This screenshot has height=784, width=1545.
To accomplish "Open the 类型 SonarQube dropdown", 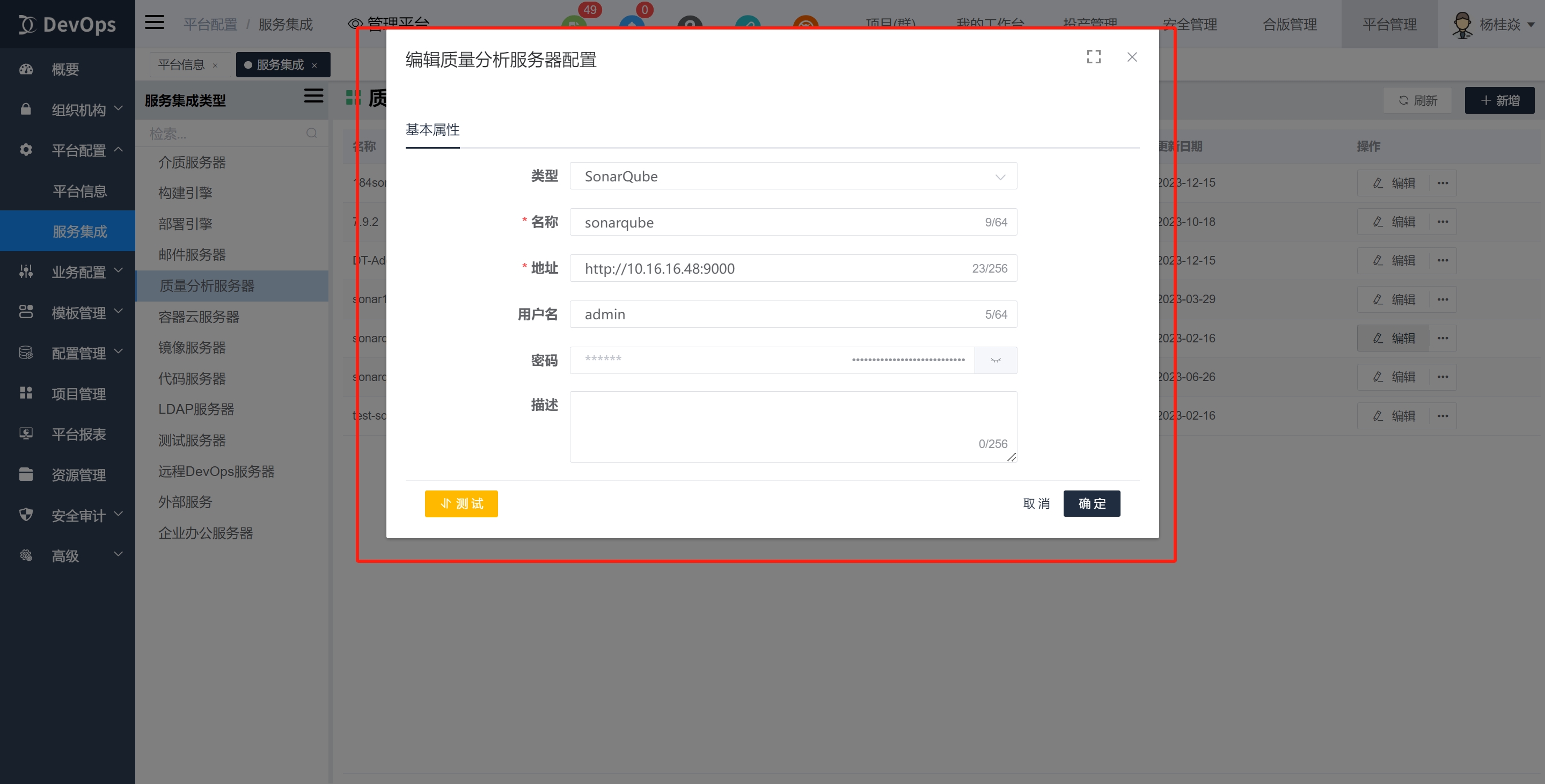I will coord(793,177).
